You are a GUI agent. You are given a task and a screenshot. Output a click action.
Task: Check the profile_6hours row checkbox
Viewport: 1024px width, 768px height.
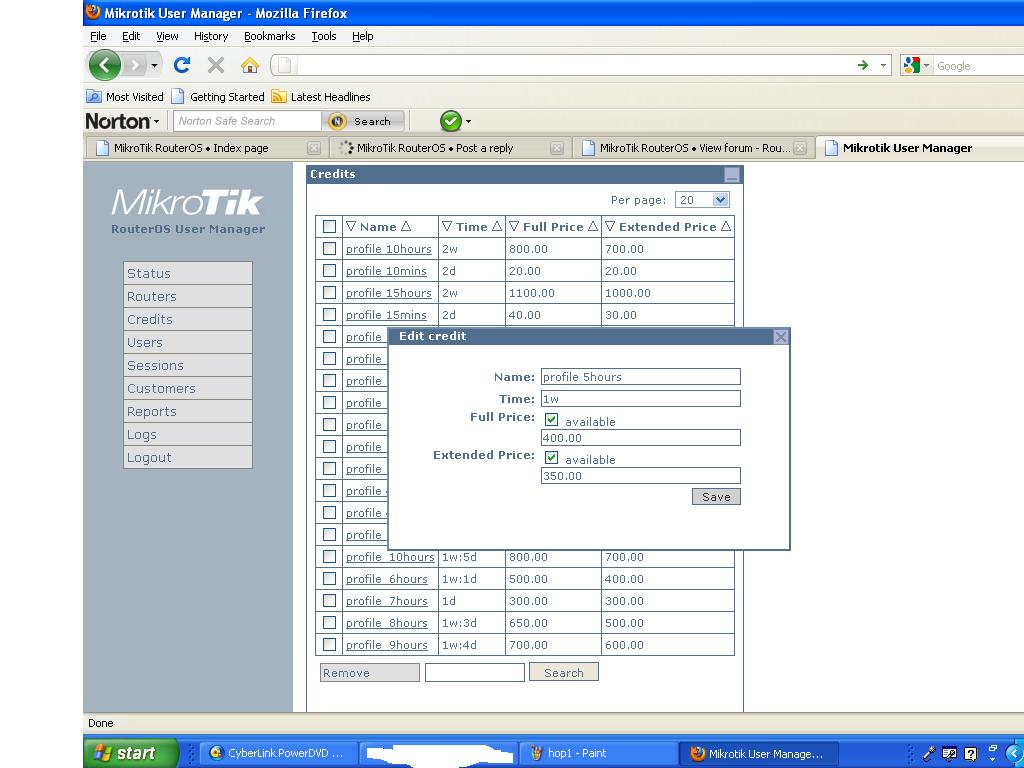coord(329,579)
